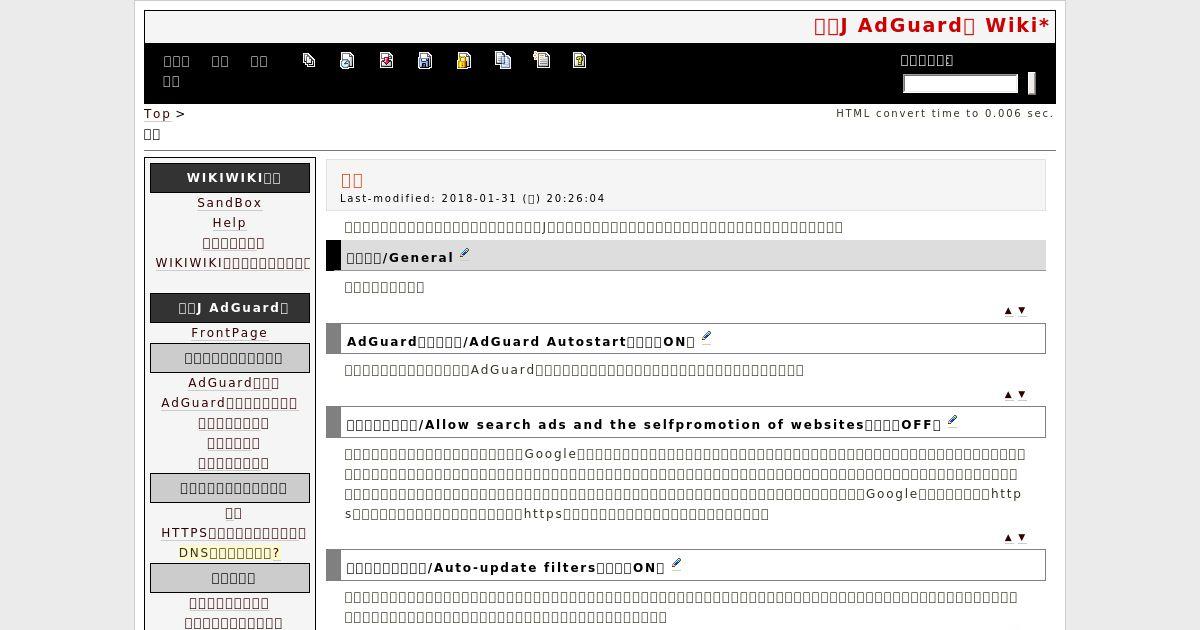This screenshot has width=1200, height=630.
Task: Focus the search input field in header
Action: (960, 84)
